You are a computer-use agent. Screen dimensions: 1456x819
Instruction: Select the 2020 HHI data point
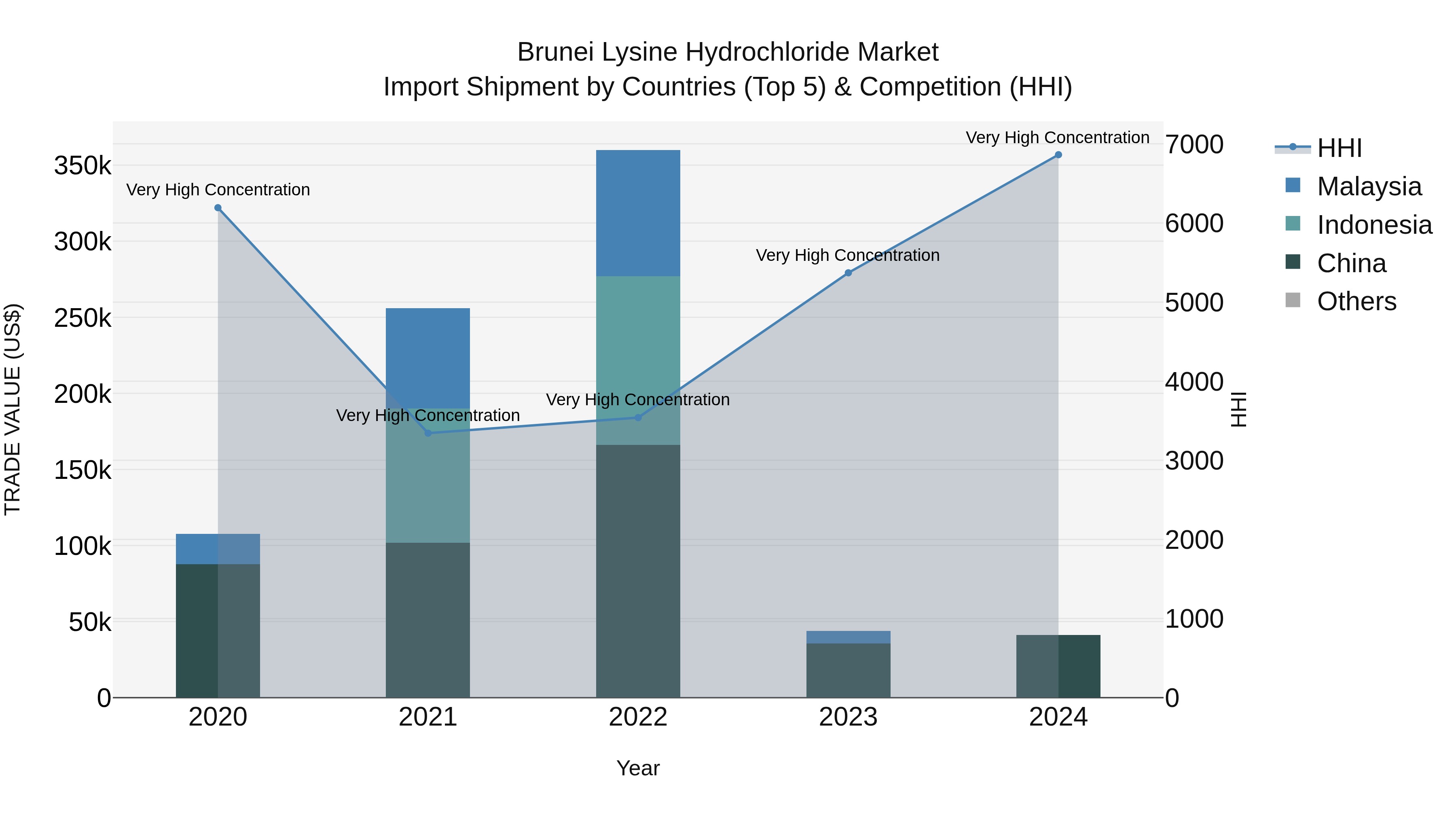(218, 208)
